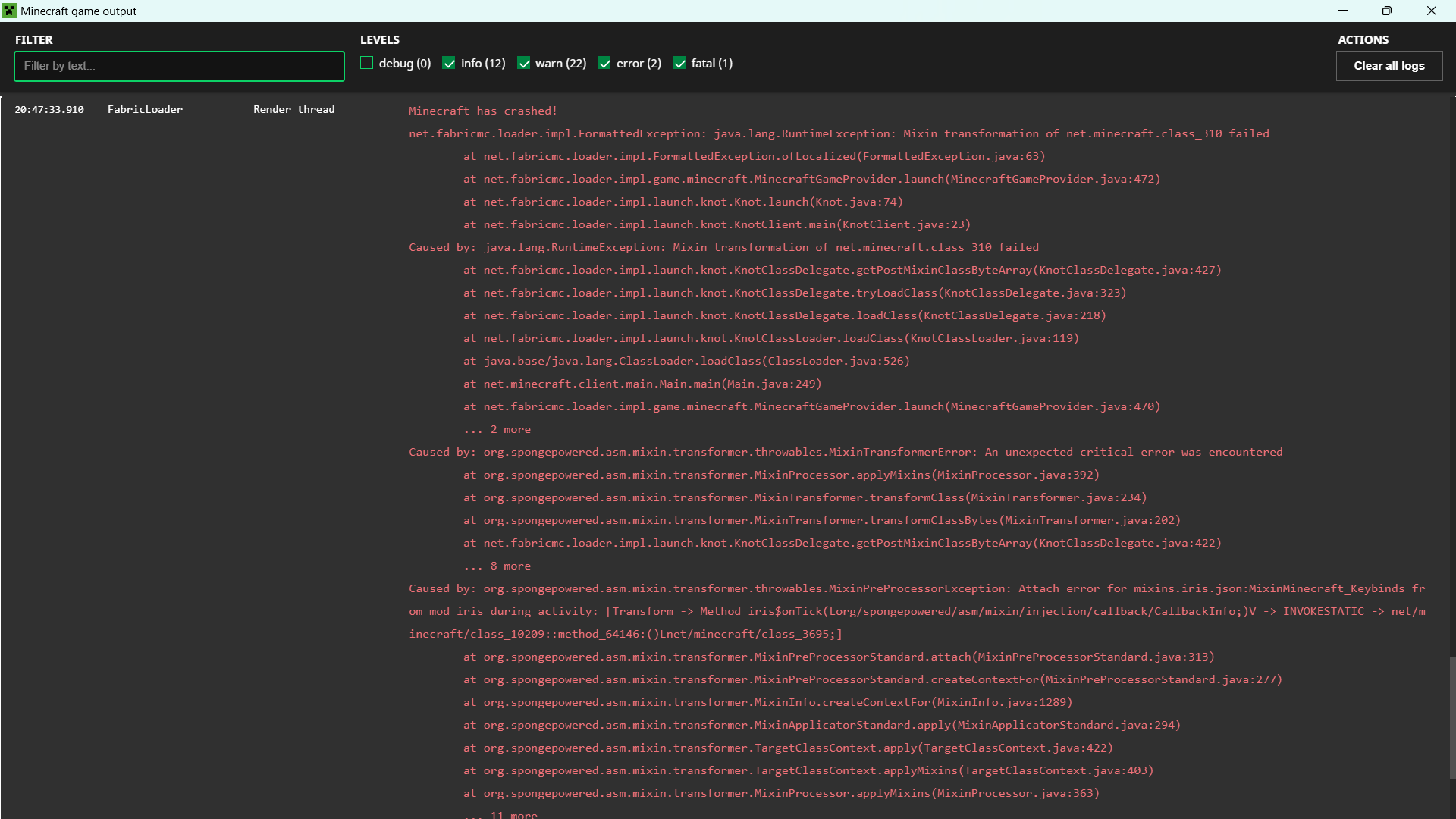Uncheck the error (2) level checkbox
The width and height of the screenshot is (1456, 819).
[x=604, y=63]
